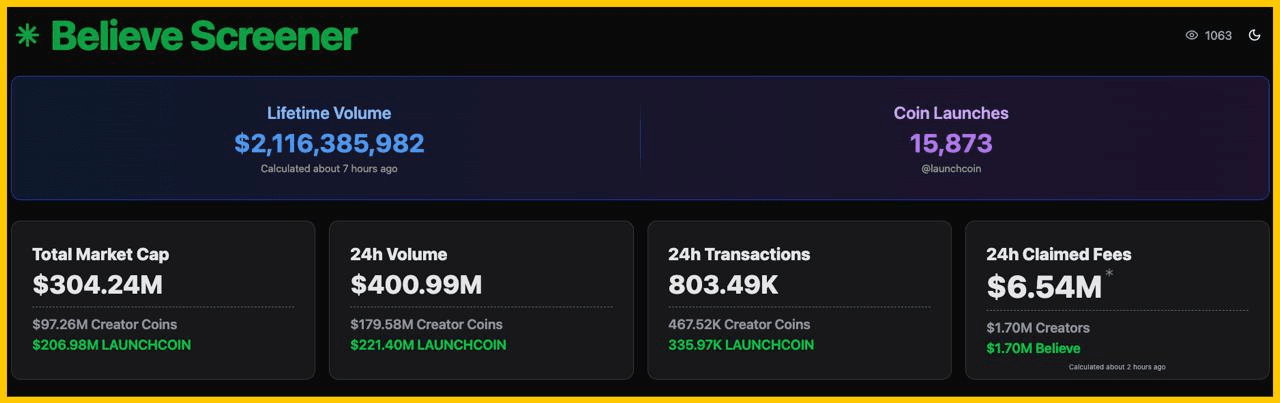Click the 467.52K Creator Coins text

click(x=739, y=324)
